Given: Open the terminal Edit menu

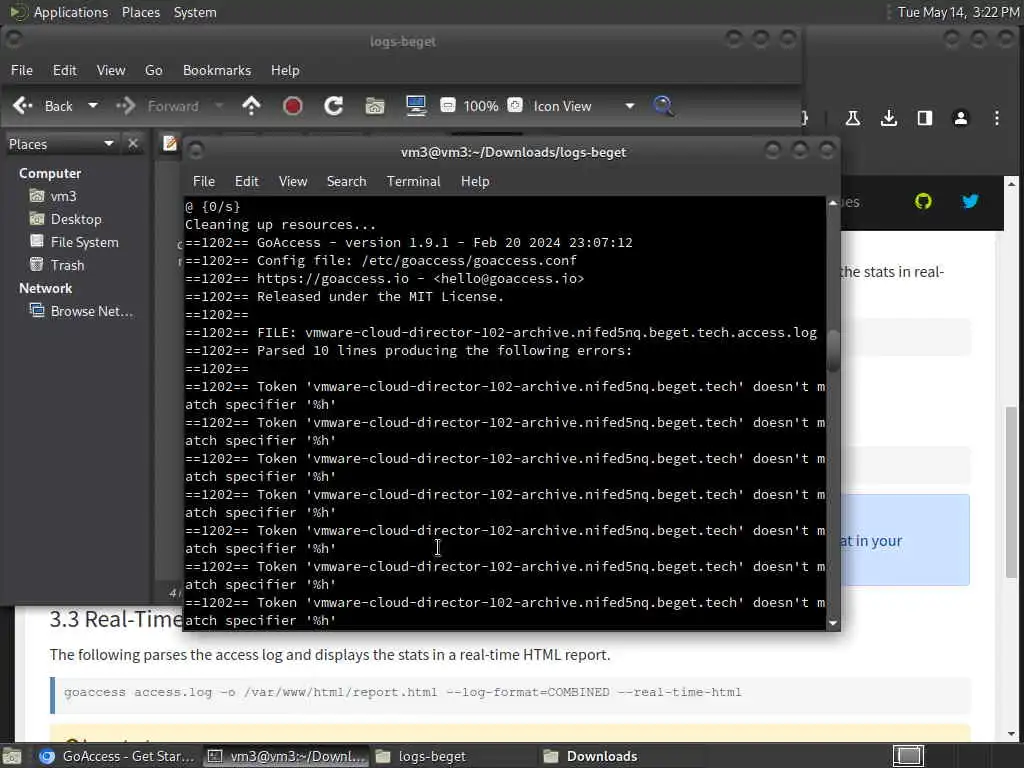Looking at the screenshot, I should (247, 181).
